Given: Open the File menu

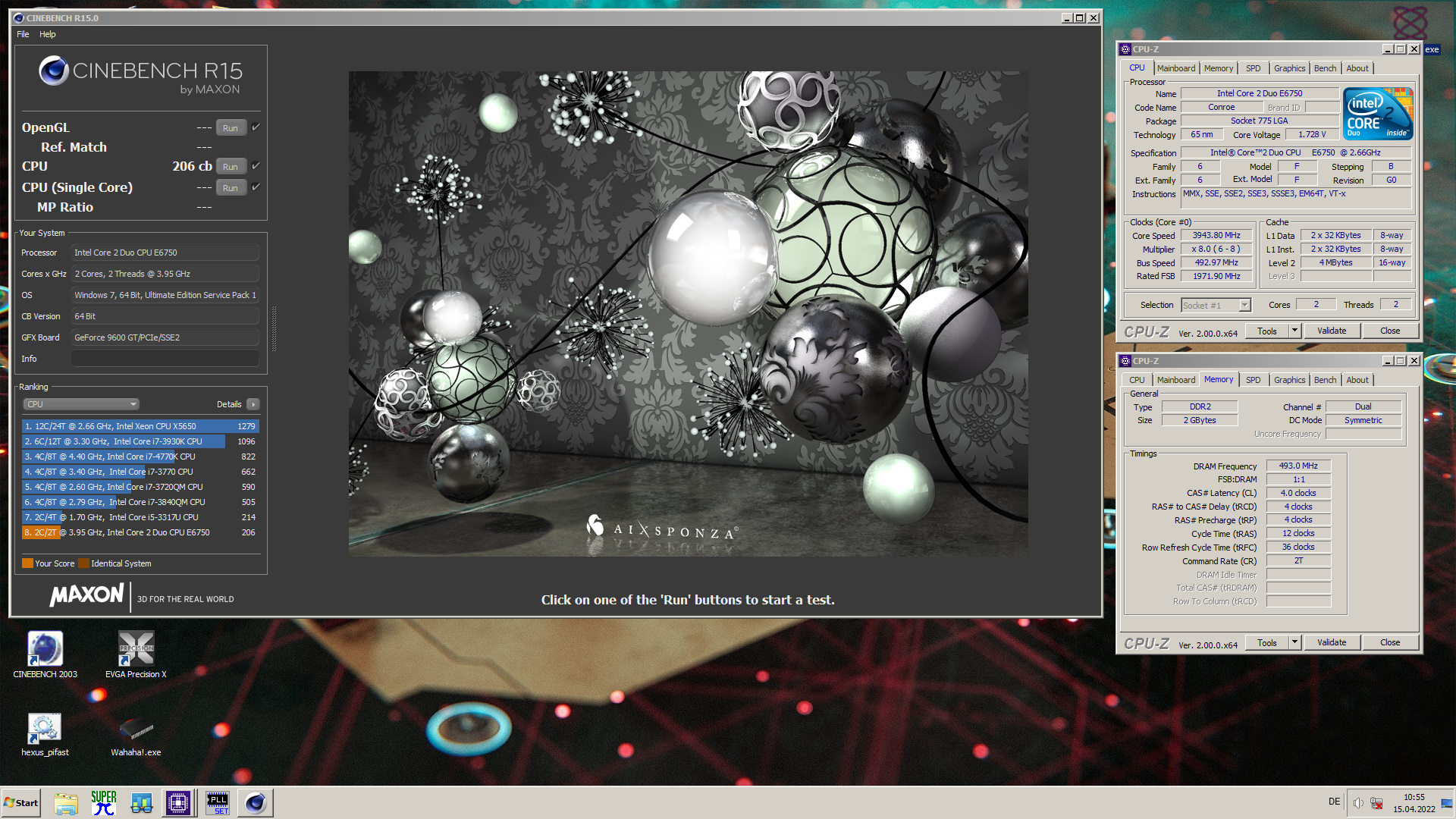Looking at the screenshot, I should coord(23,34).
